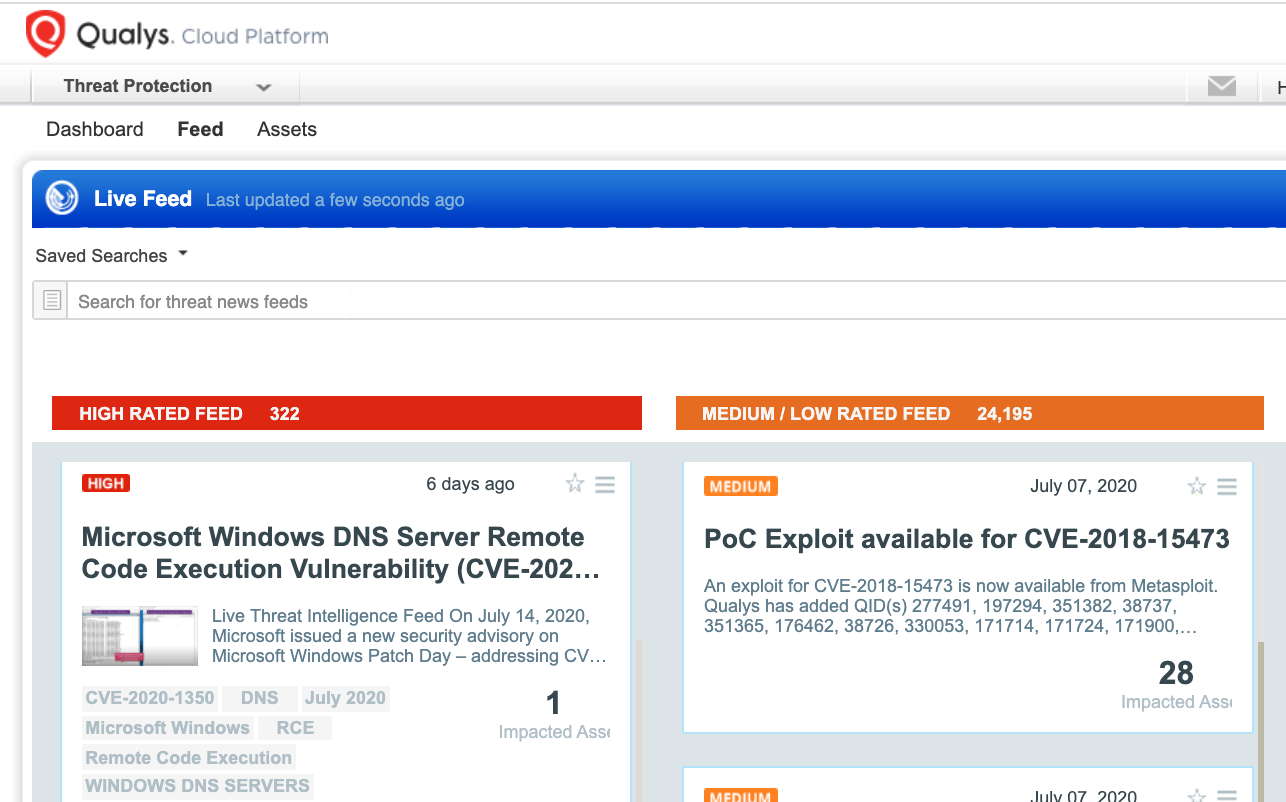Open the Threat Protection module switcher

click(138, 86)
